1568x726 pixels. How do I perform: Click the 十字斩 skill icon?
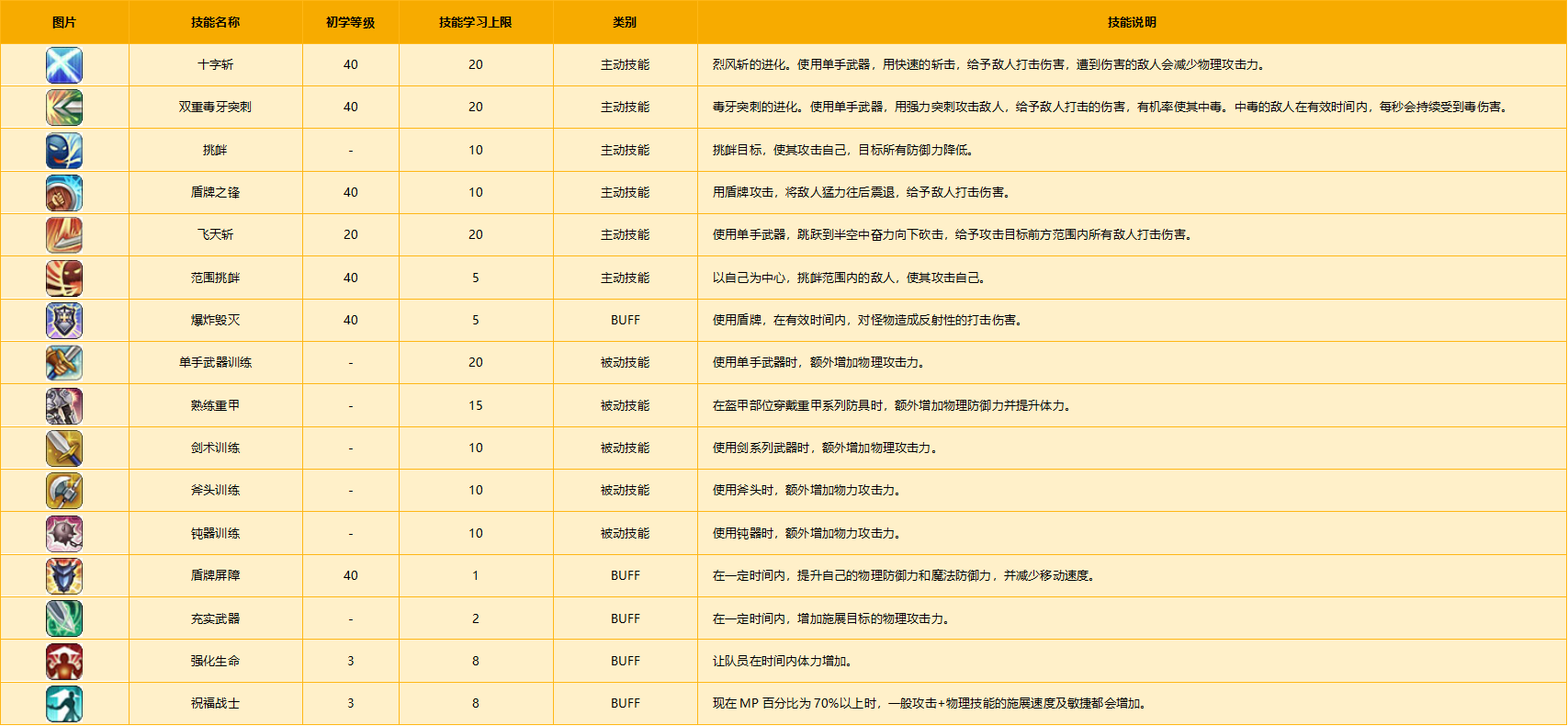pyautogui.click(x=64, y=65)
